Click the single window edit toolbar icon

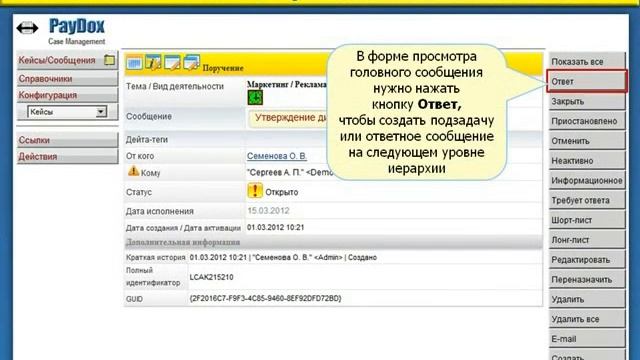tap(172, 62)
